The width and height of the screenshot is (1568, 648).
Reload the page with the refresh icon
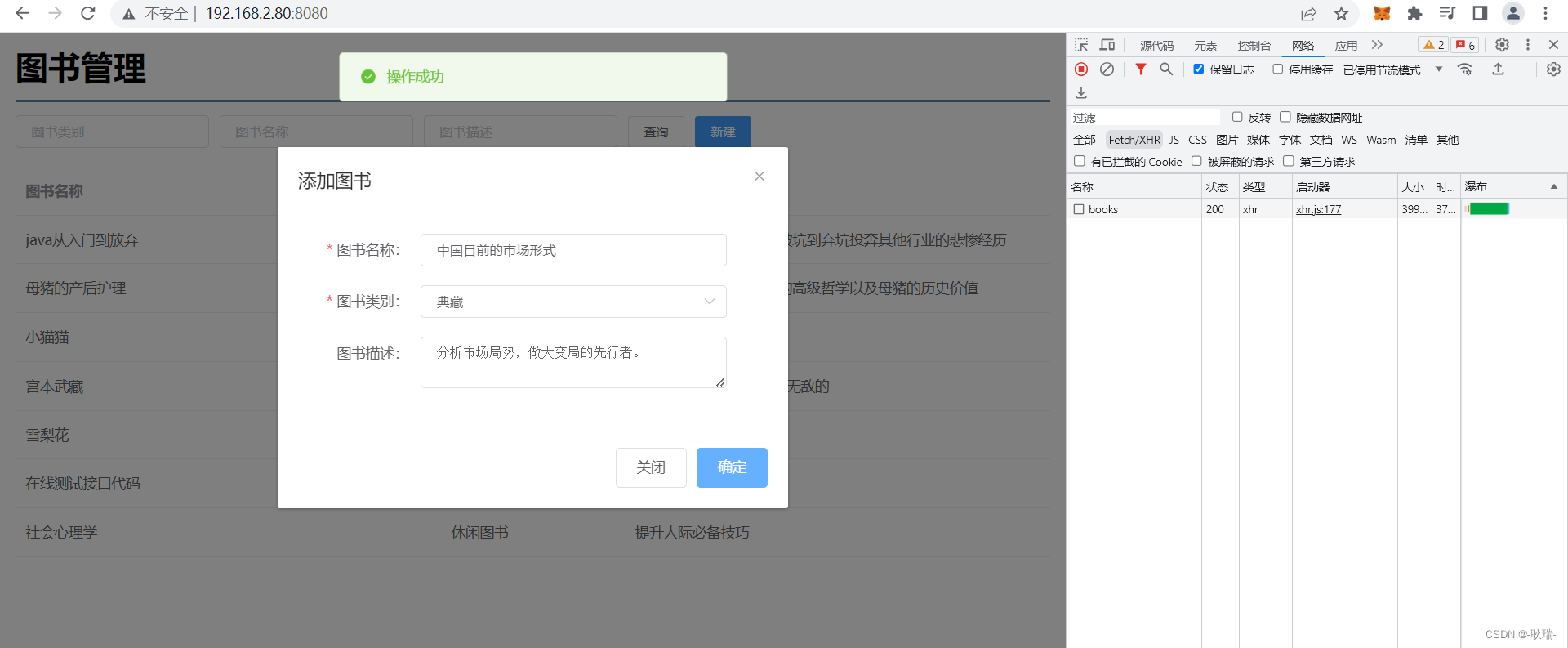point(87,13)
